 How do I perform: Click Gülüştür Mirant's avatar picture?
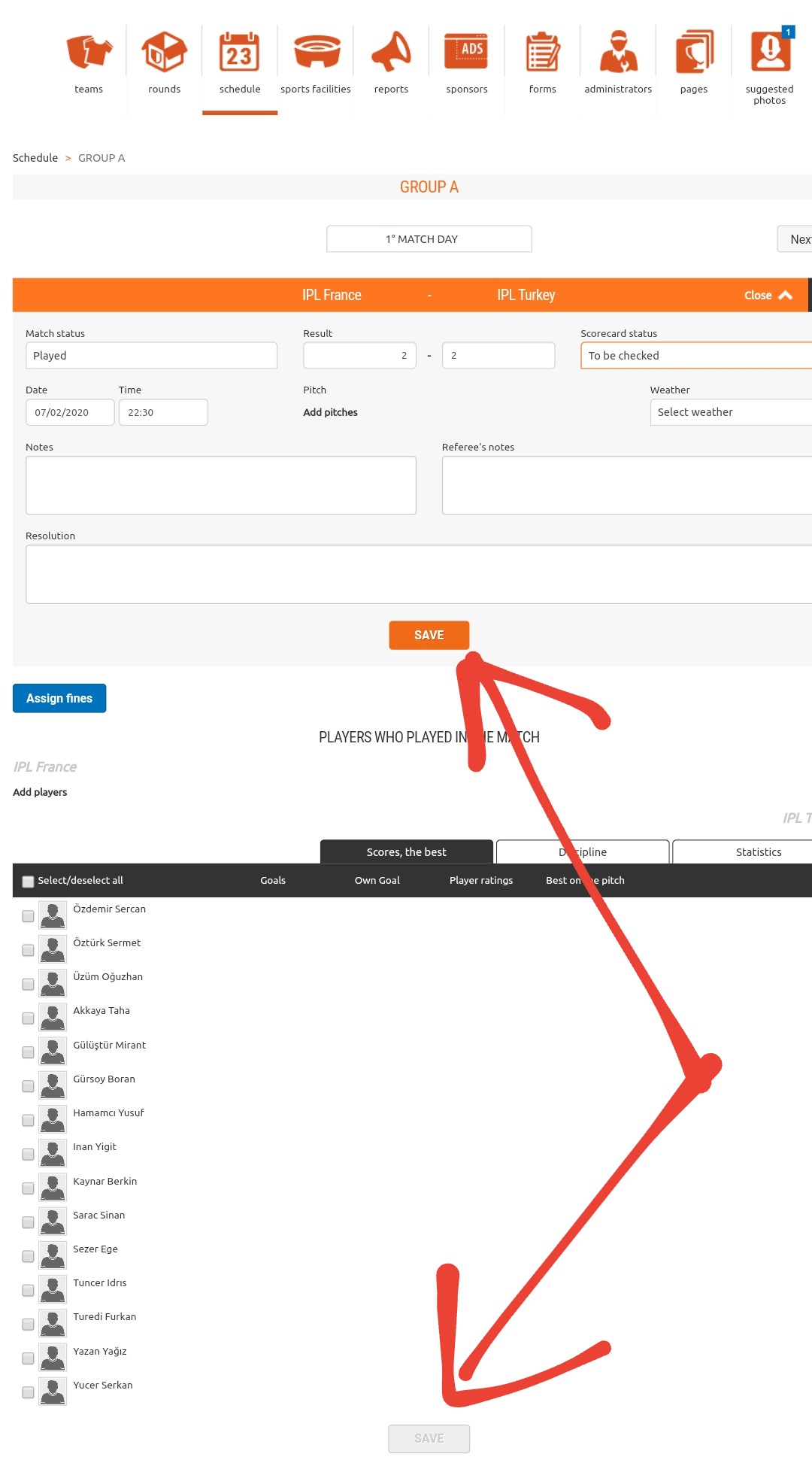coord(53,1052)
